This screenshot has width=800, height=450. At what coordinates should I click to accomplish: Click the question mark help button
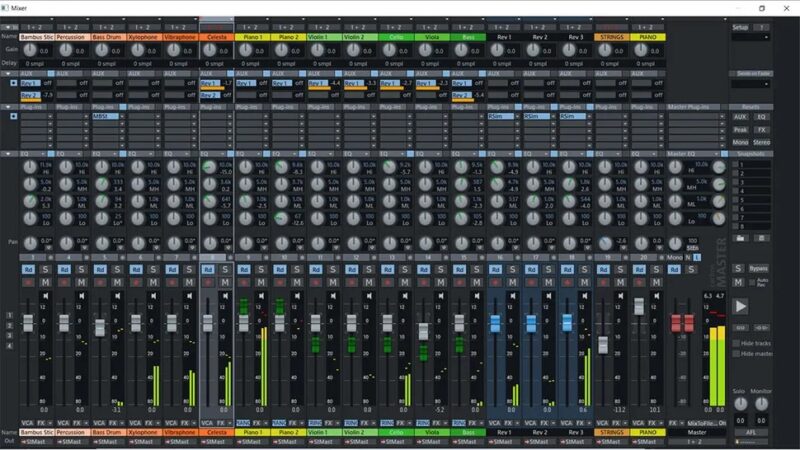(x=762, y=28)
